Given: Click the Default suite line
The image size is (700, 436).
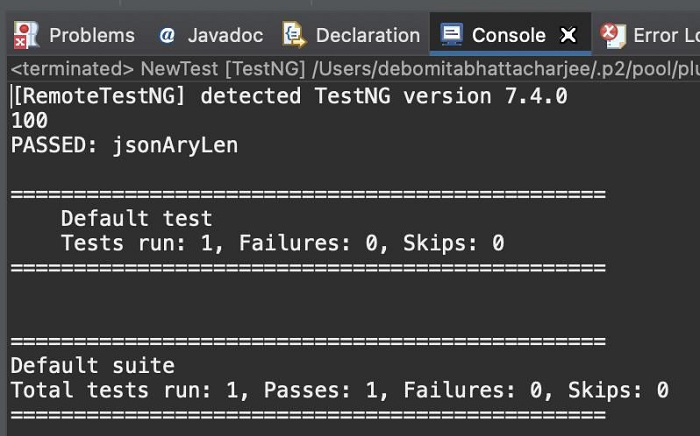Looking at the screenshot, I should point(92,365).
